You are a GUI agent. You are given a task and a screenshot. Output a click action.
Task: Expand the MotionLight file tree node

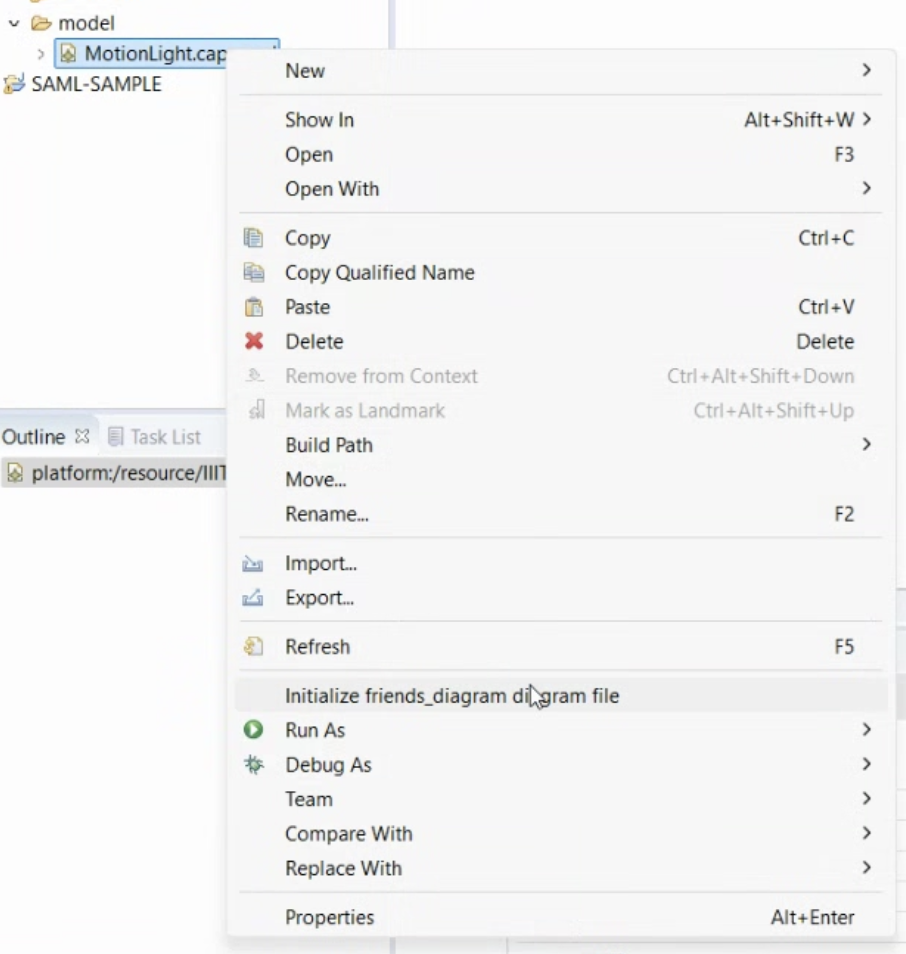(40, 54)
